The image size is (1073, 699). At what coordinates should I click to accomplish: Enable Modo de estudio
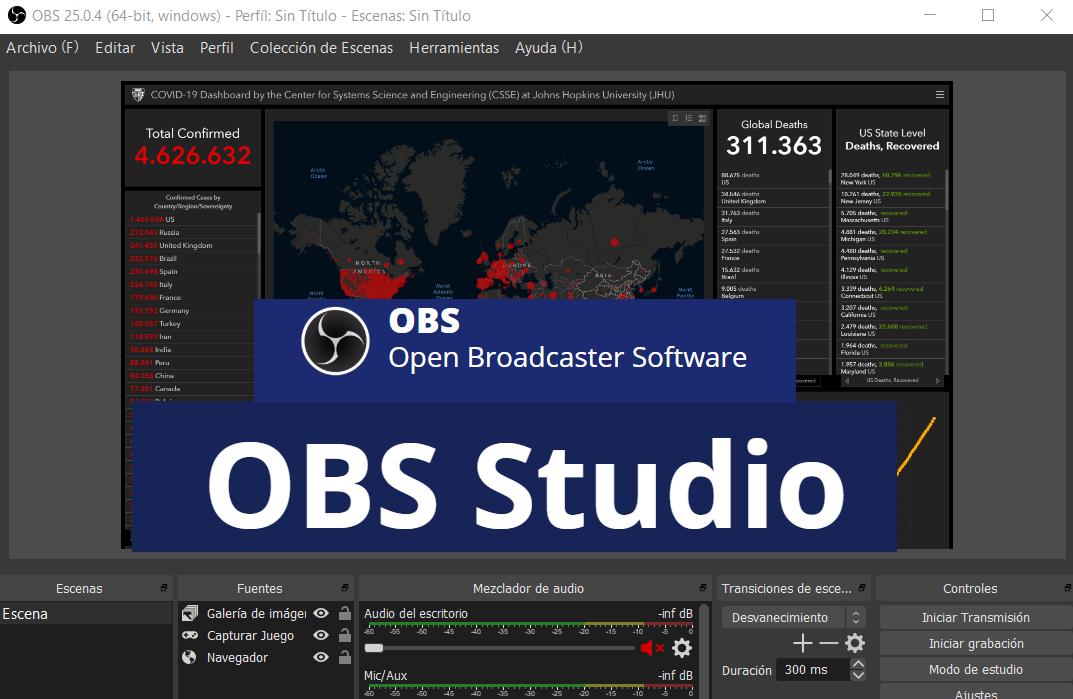(x=974, y=669)
